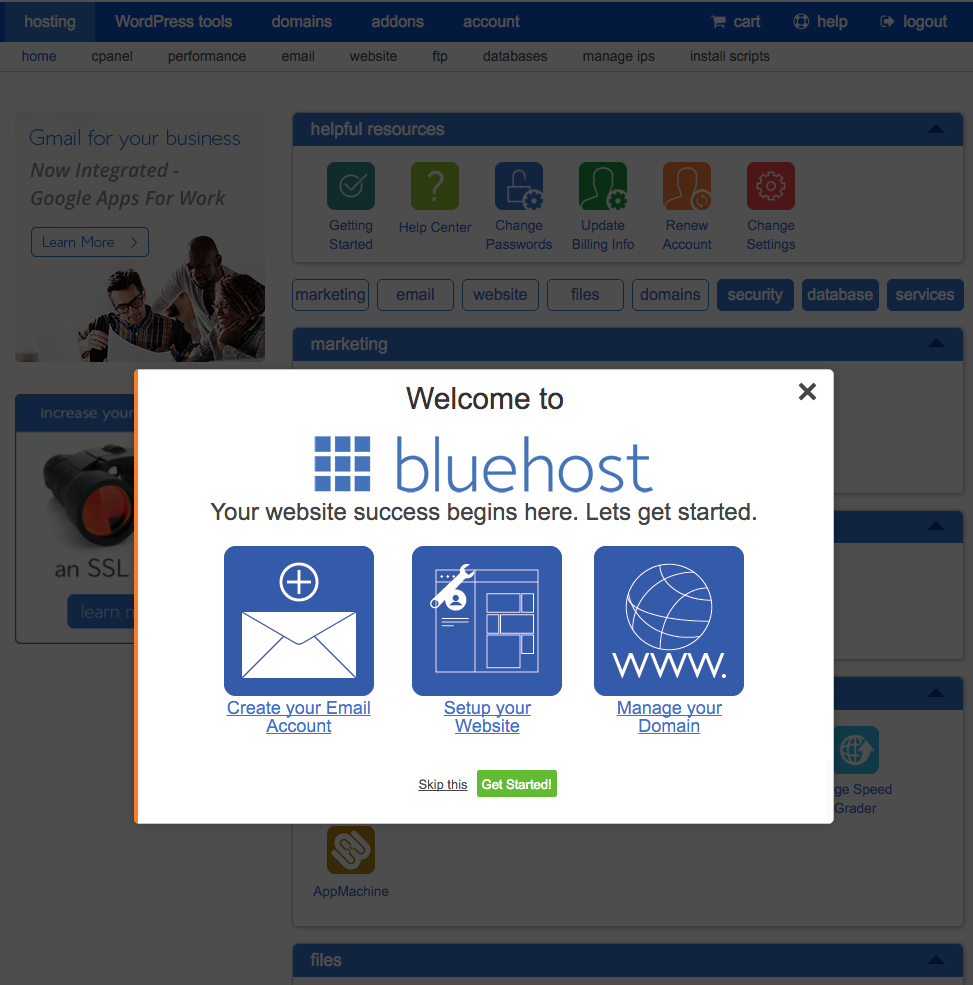Click the green Get Started! button

(516, 784)
